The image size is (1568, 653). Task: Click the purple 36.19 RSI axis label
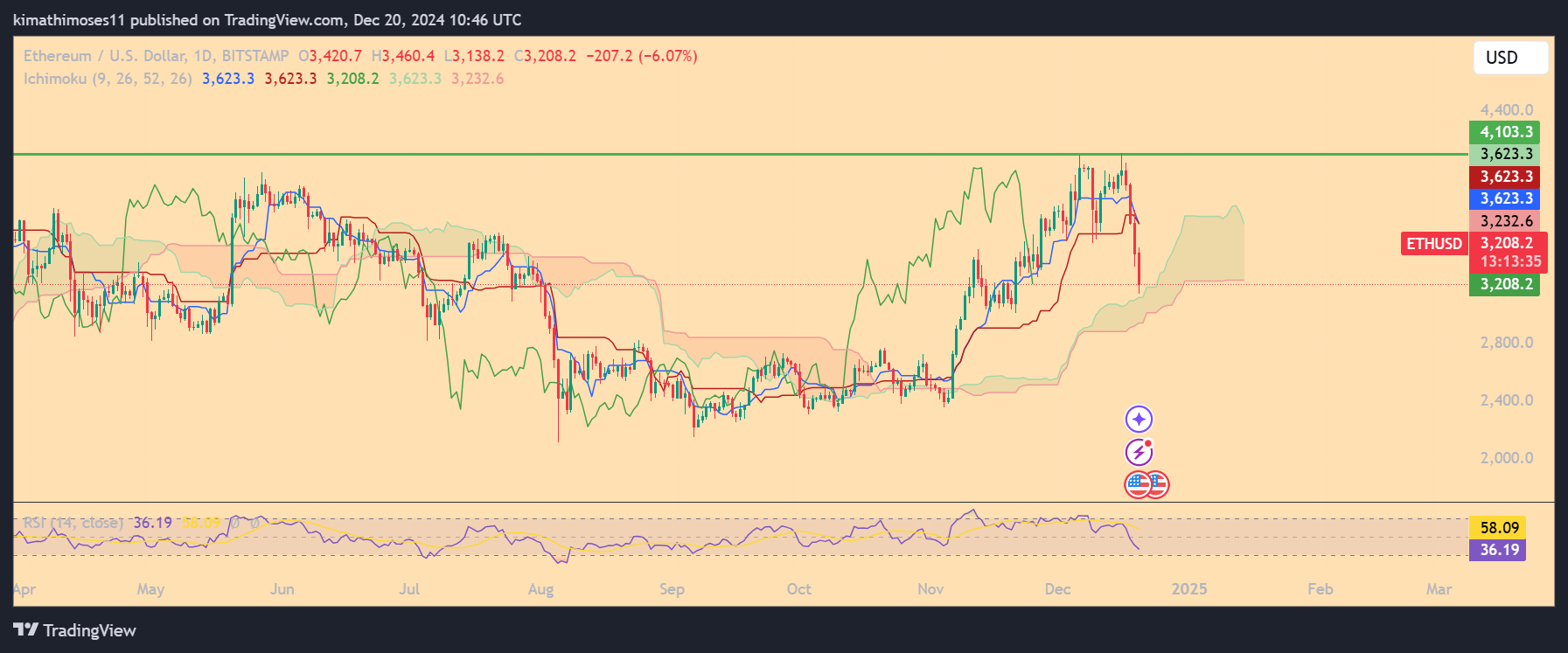(1498, 550)
